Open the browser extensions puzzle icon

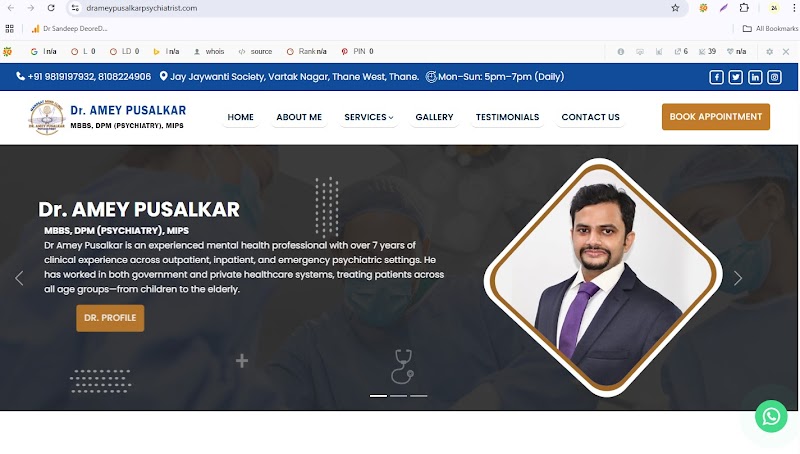744,8
